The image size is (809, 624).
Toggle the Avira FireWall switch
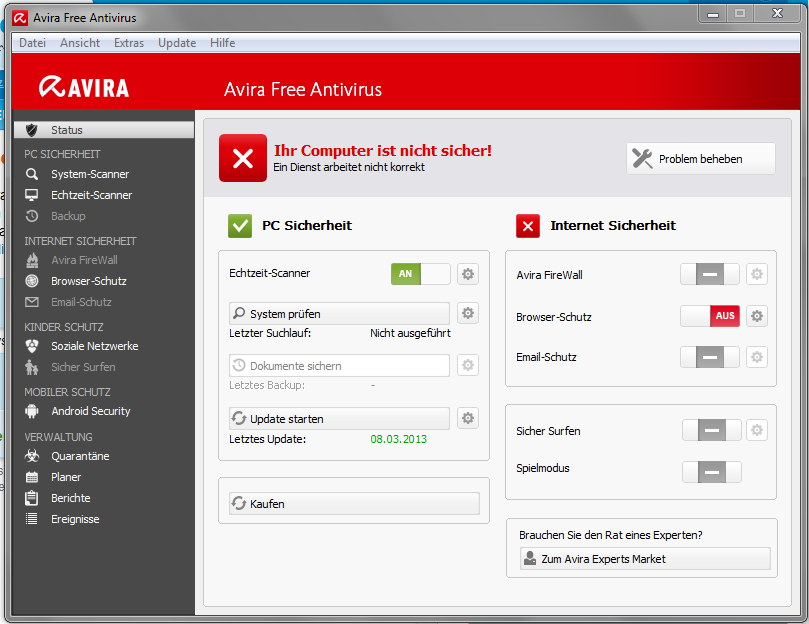pos(710,274)
